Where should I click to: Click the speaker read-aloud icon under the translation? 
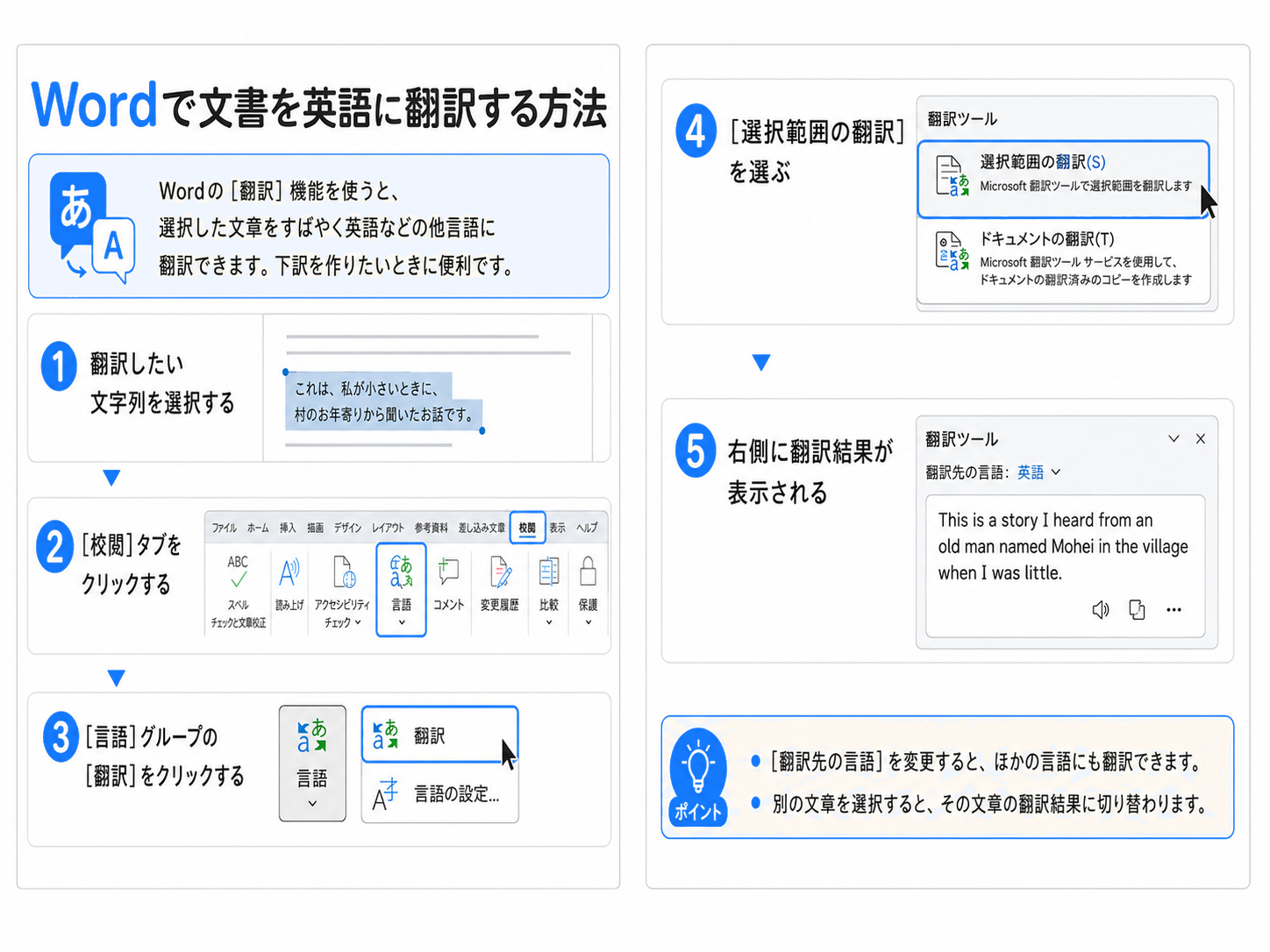[x=1101, y=609]
